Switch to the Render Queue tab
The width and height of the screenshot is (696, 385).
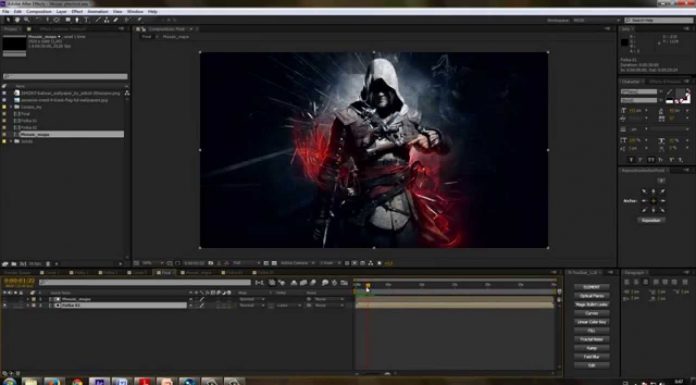click(18, 272)
